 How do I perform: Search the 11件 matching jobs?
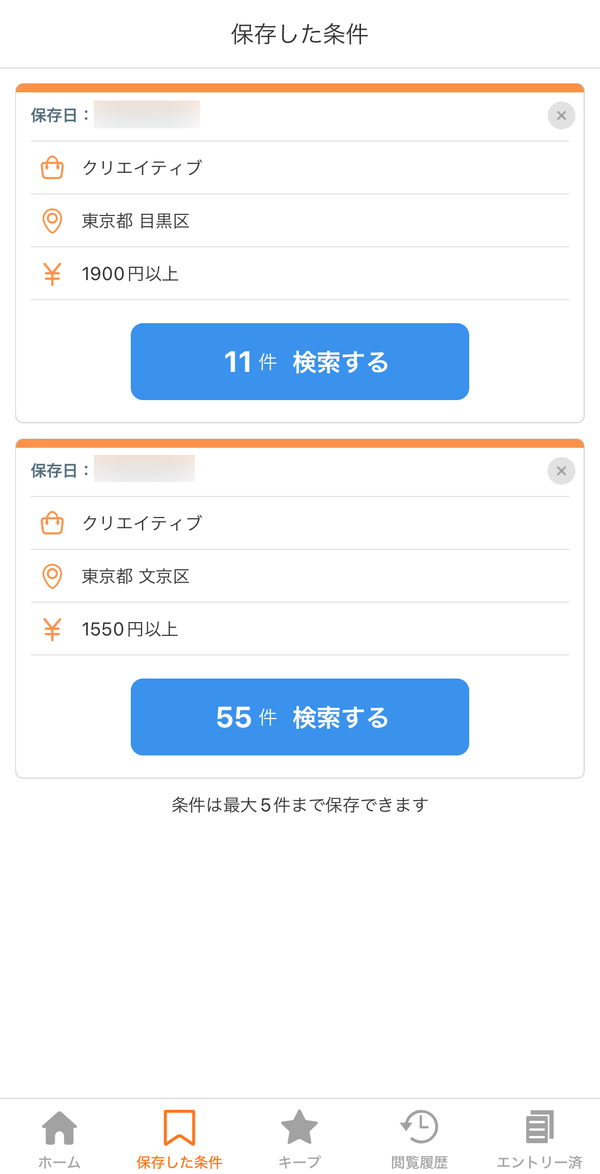point(300,362)
